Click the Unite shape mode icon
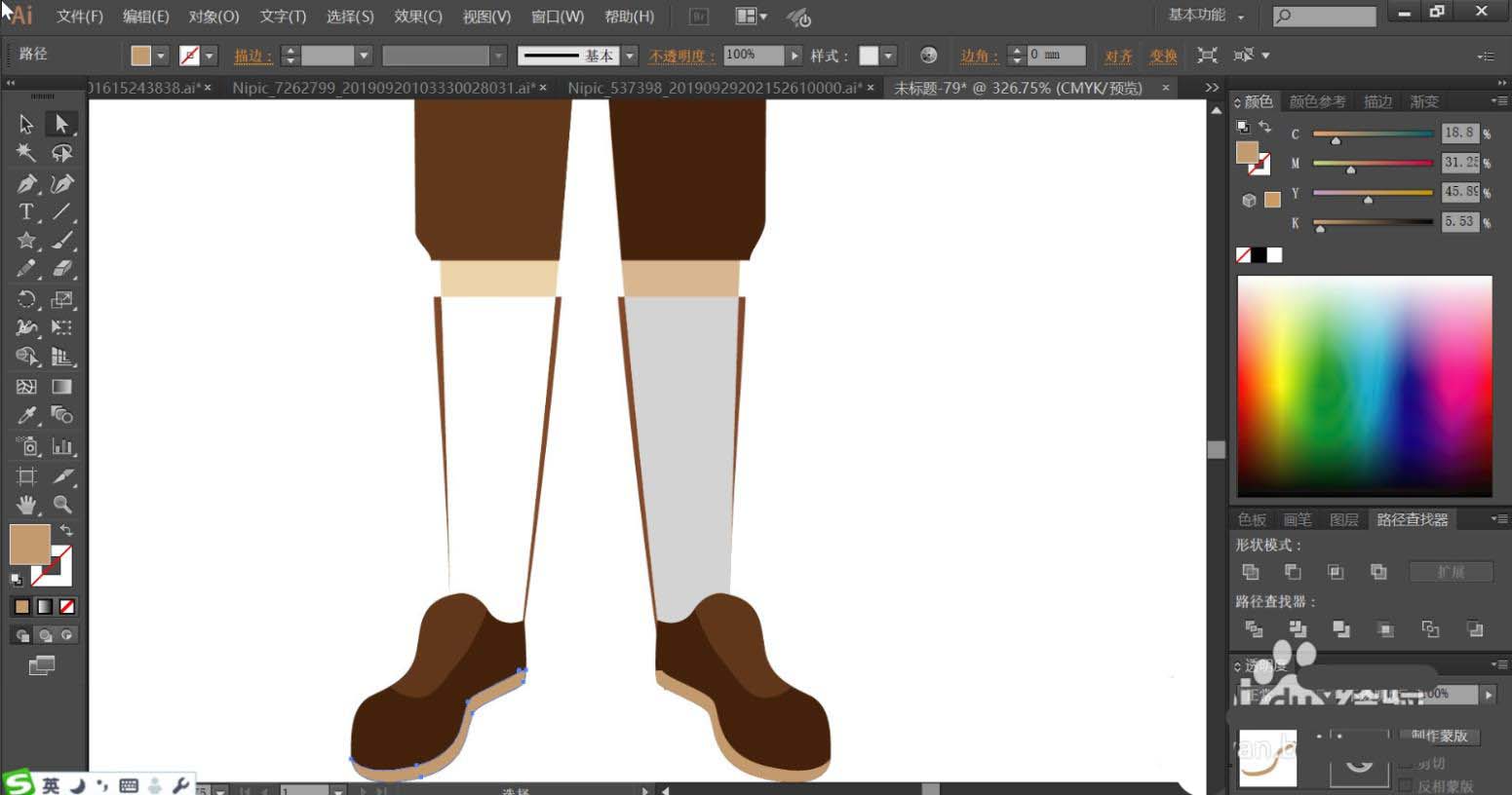1512x795 pixels. coord(1251,572)
